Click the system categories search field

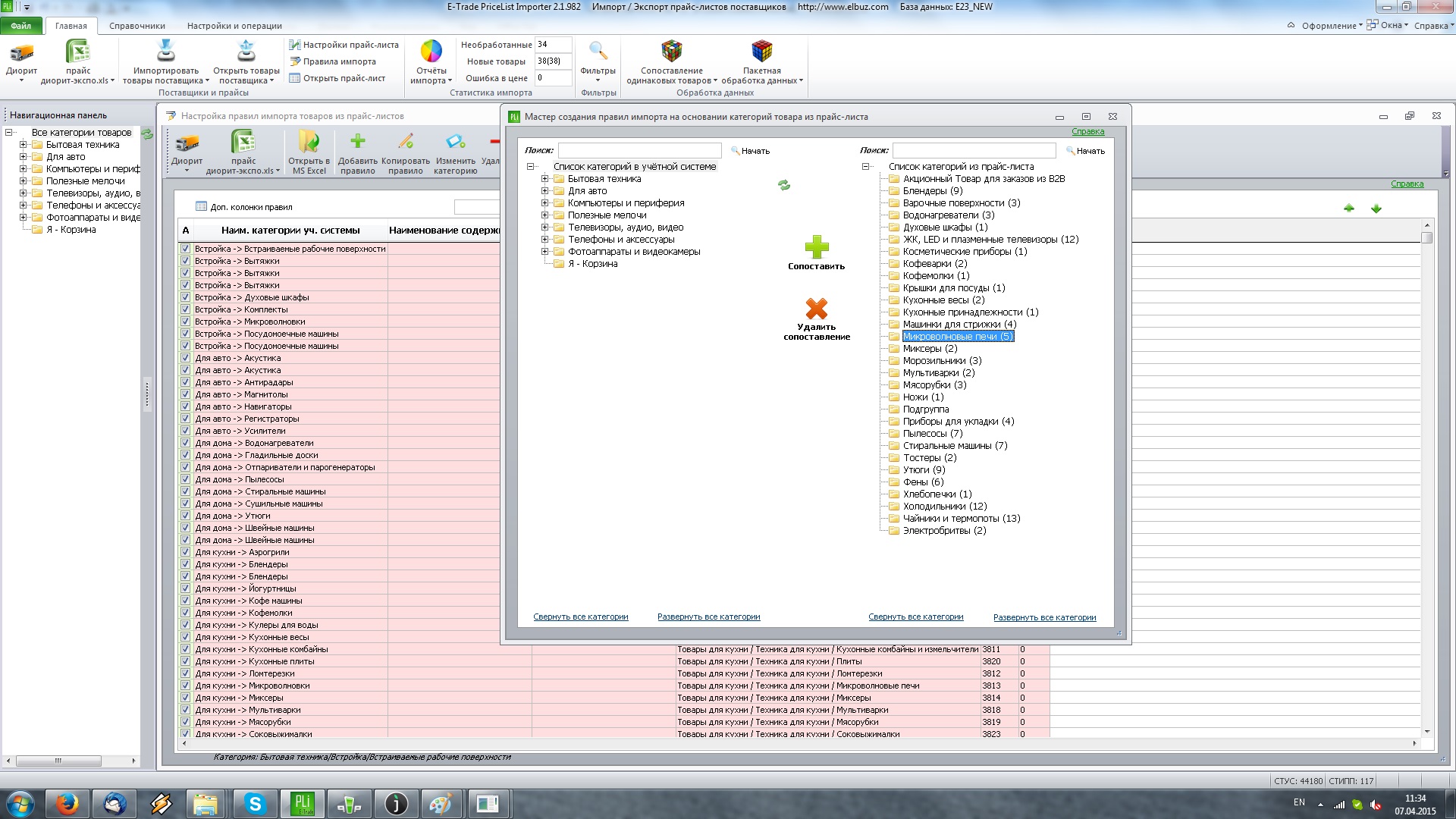[639, 150]
